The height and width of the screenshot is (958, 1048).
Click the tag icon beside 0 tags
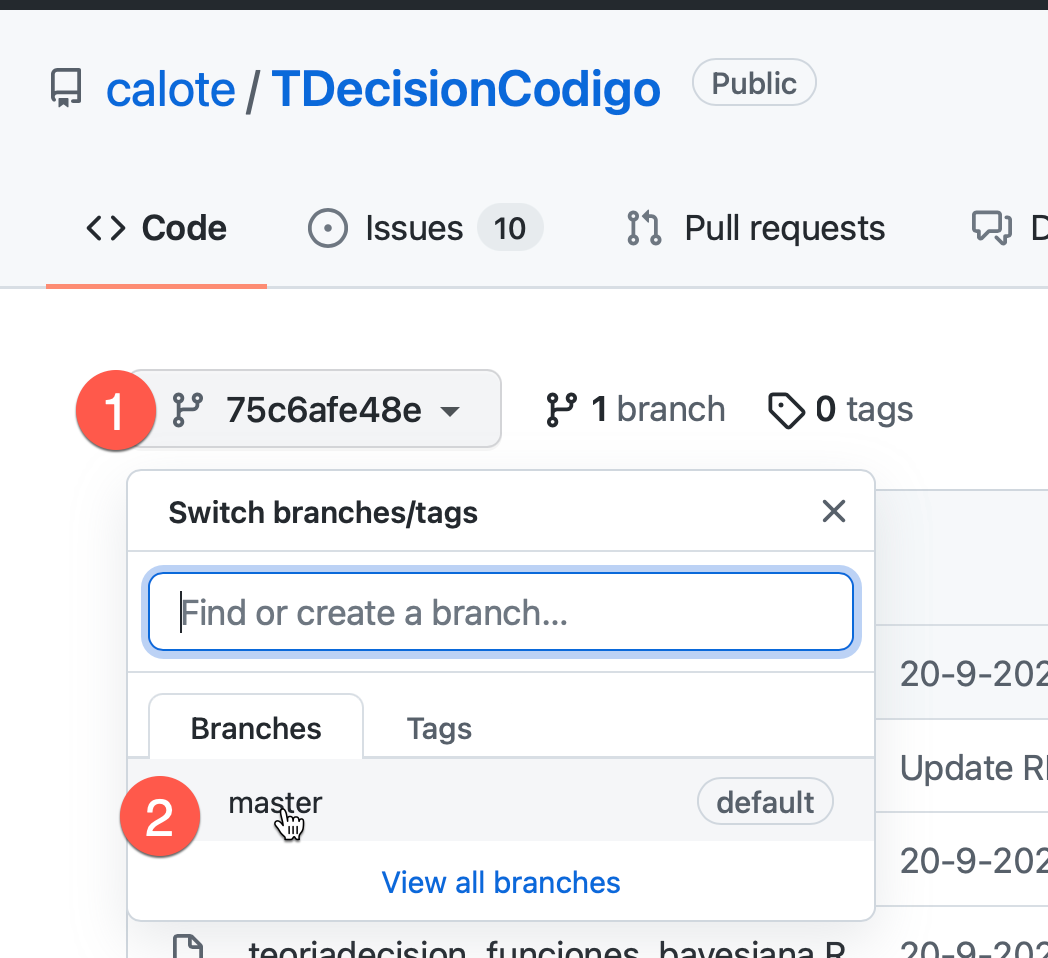click(786, 410)
